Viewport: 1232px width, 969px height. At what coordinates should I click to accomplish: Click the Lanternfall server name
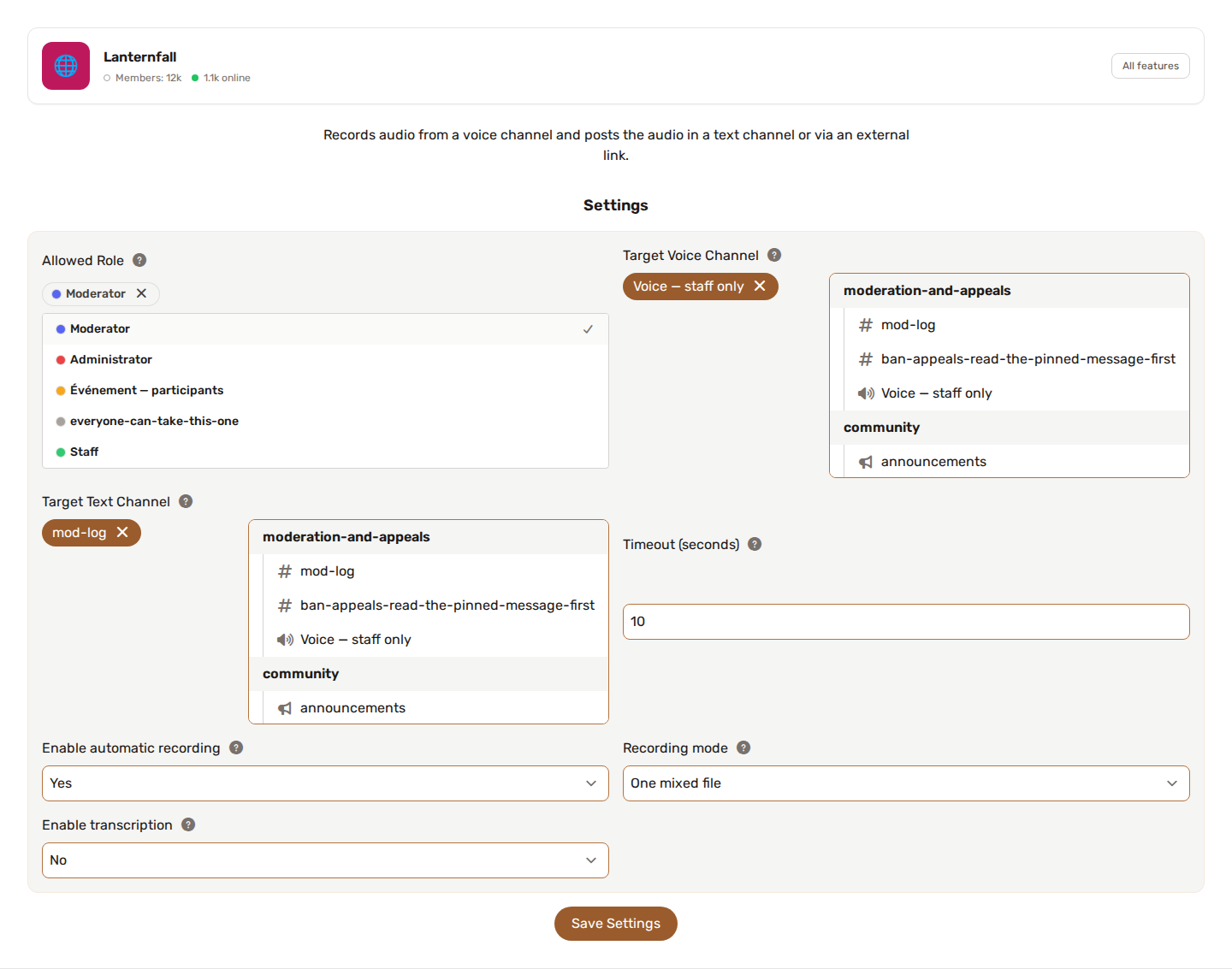pyautogui.click(x=140, y=57)
